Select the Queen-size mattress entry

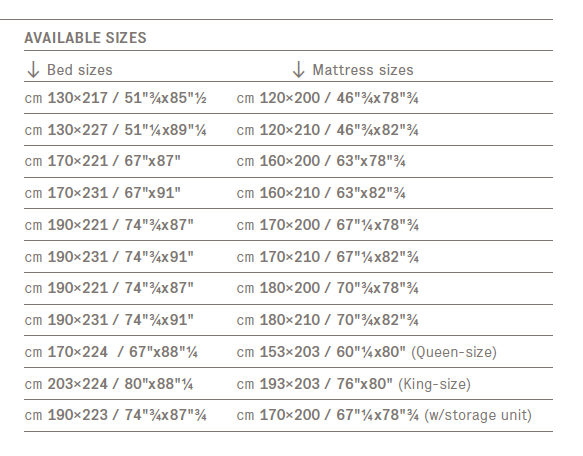[367, 352]
